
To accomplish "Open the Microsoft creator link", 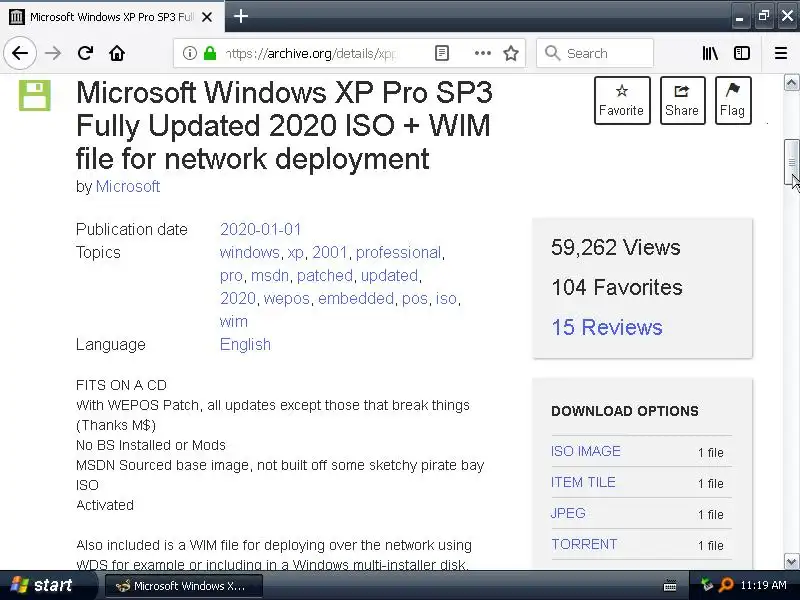I will pyautogui.click(x=128, y=186).
